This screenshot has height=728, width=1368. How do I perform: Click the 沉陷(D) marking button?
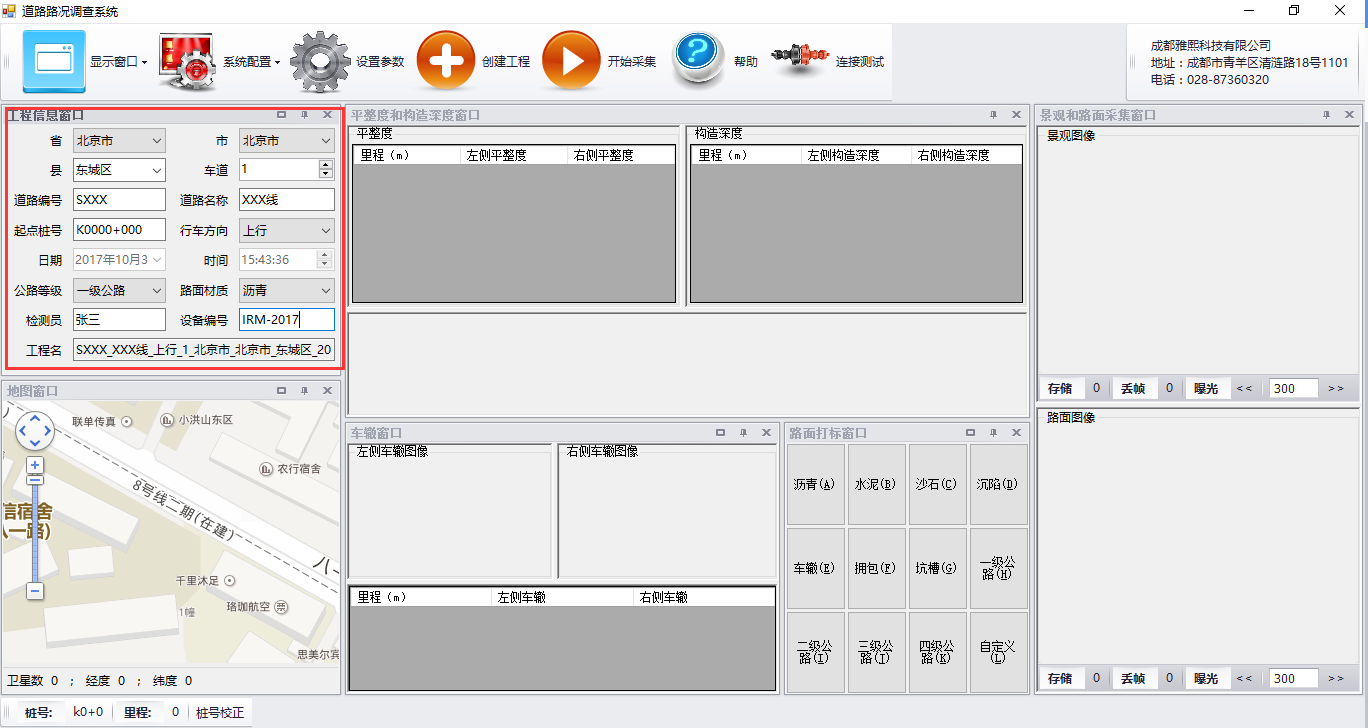click(999, 485)
